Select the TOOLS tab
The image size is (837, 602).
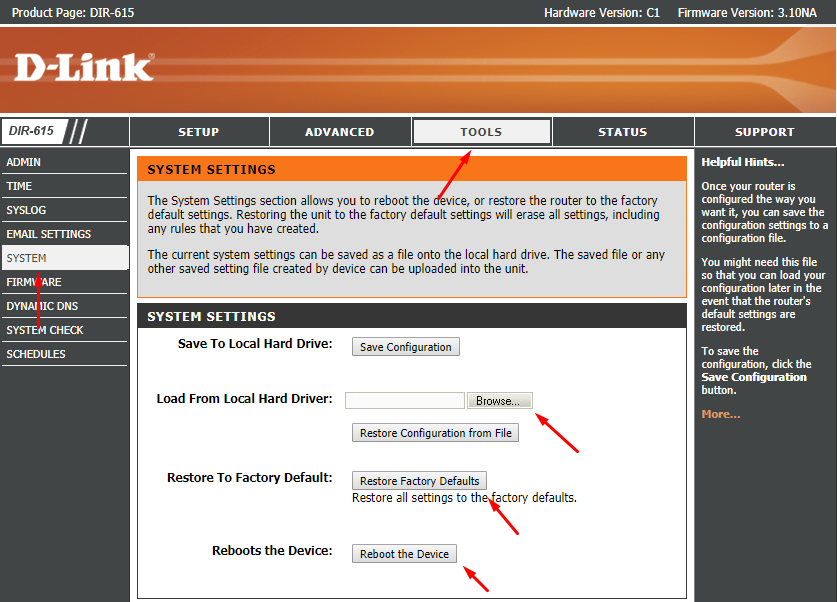pyautogui.click(x=481, y=132)
